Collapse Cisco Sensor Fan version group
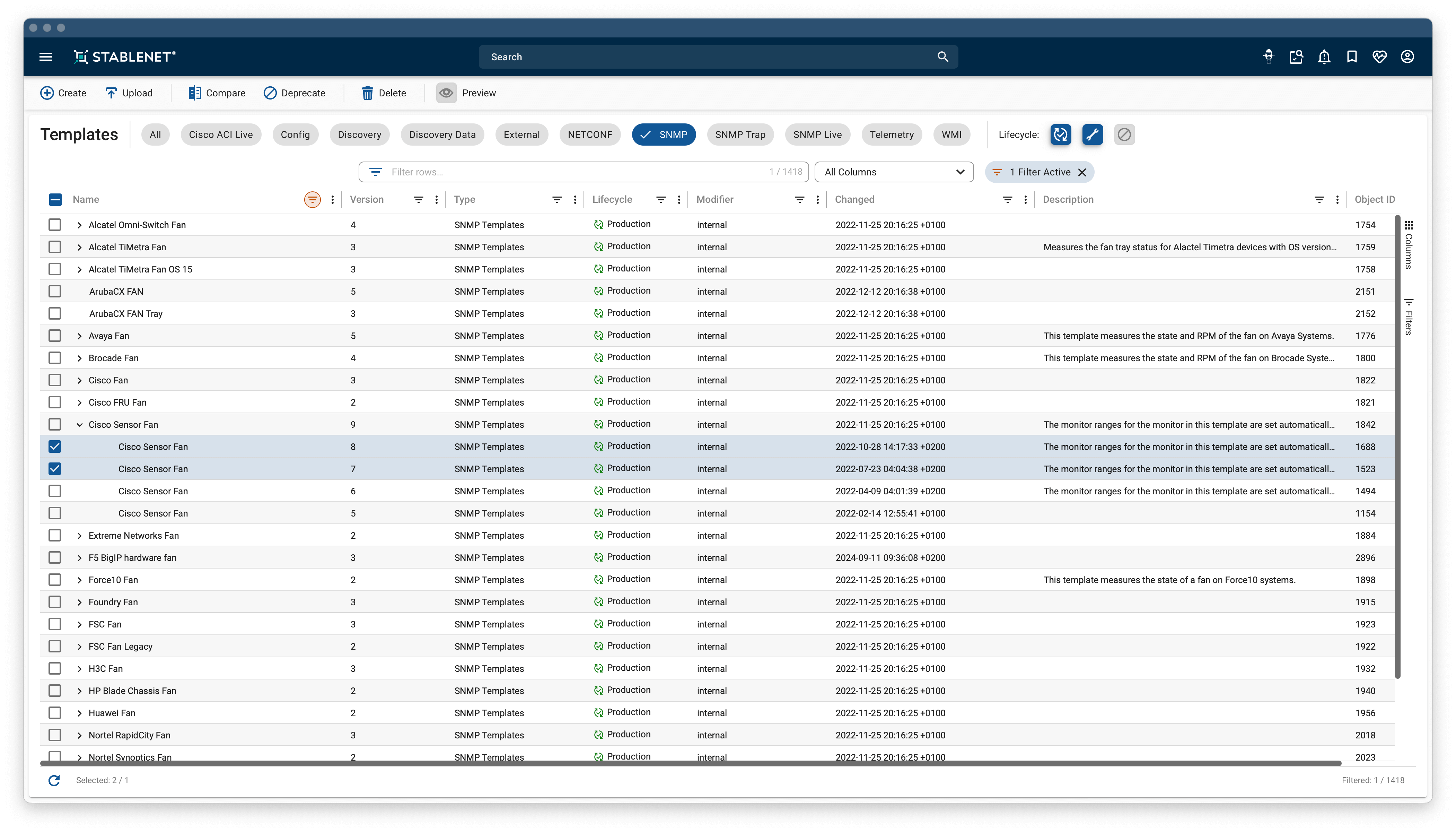This screenshot has width=1456, height=832. coord(79,425)
